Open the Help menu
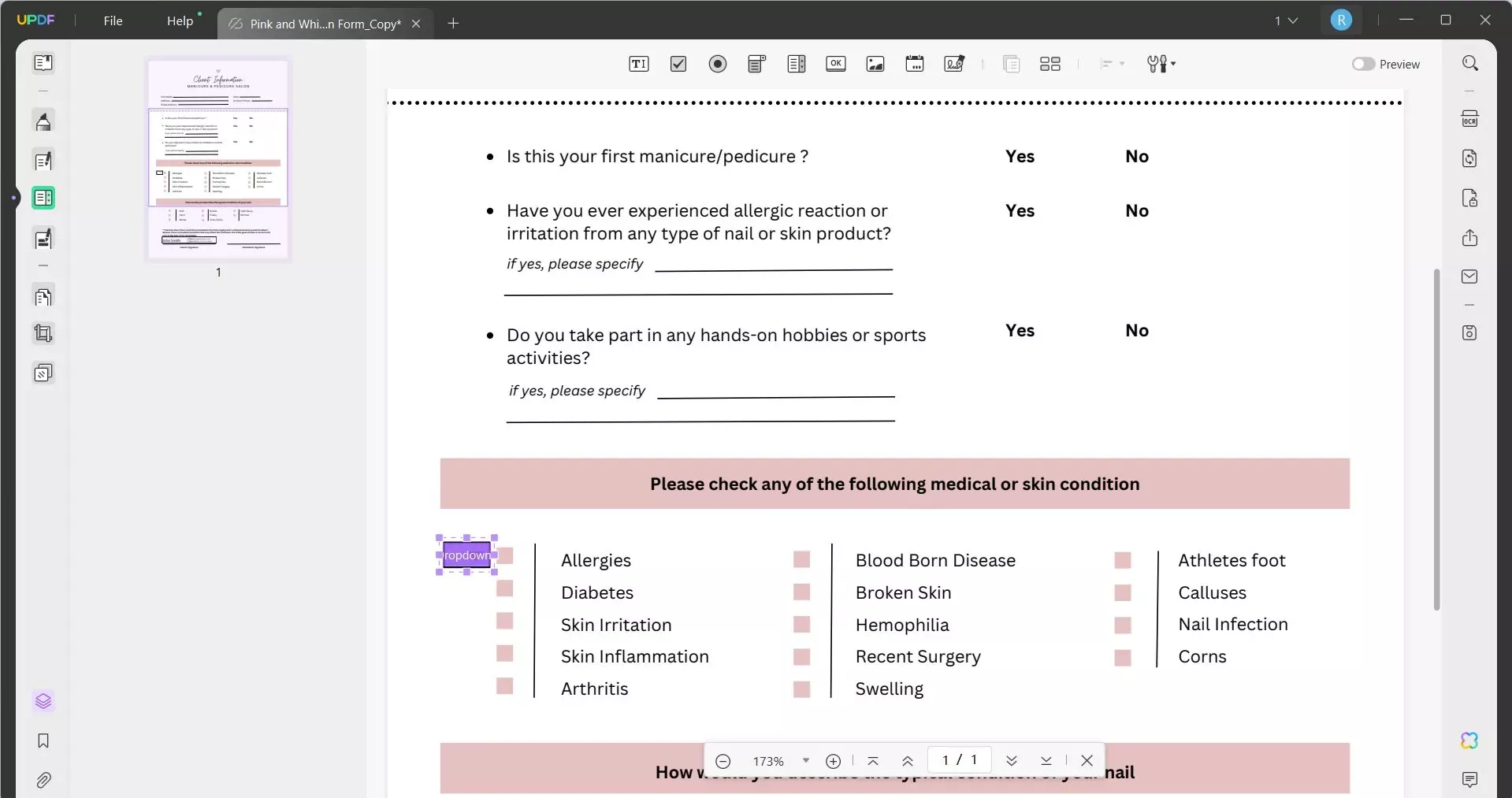The height and width of the screenshot is (798, 1512). [182, 20]
